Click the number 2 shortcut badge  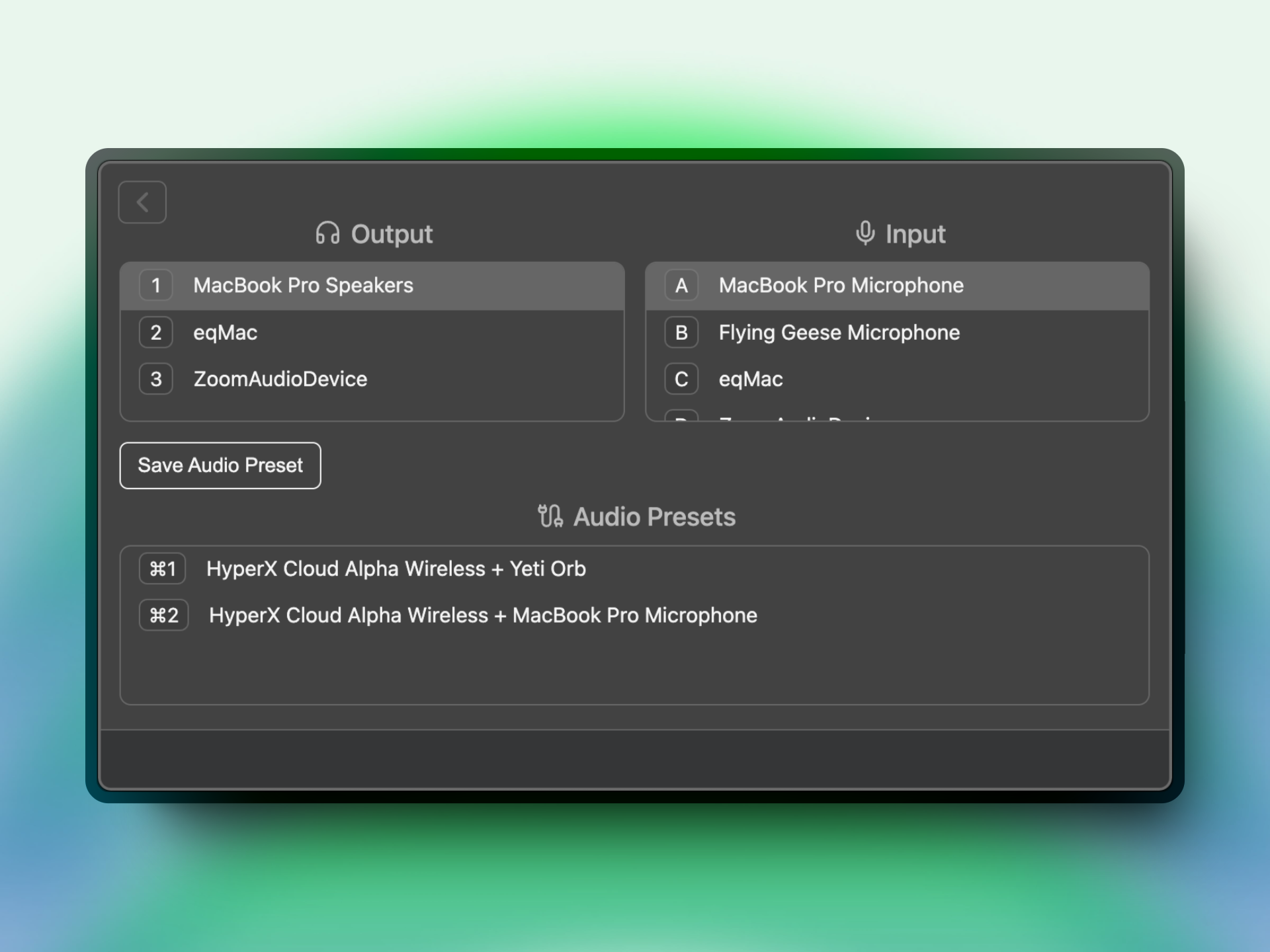click(x=156, y=333)
